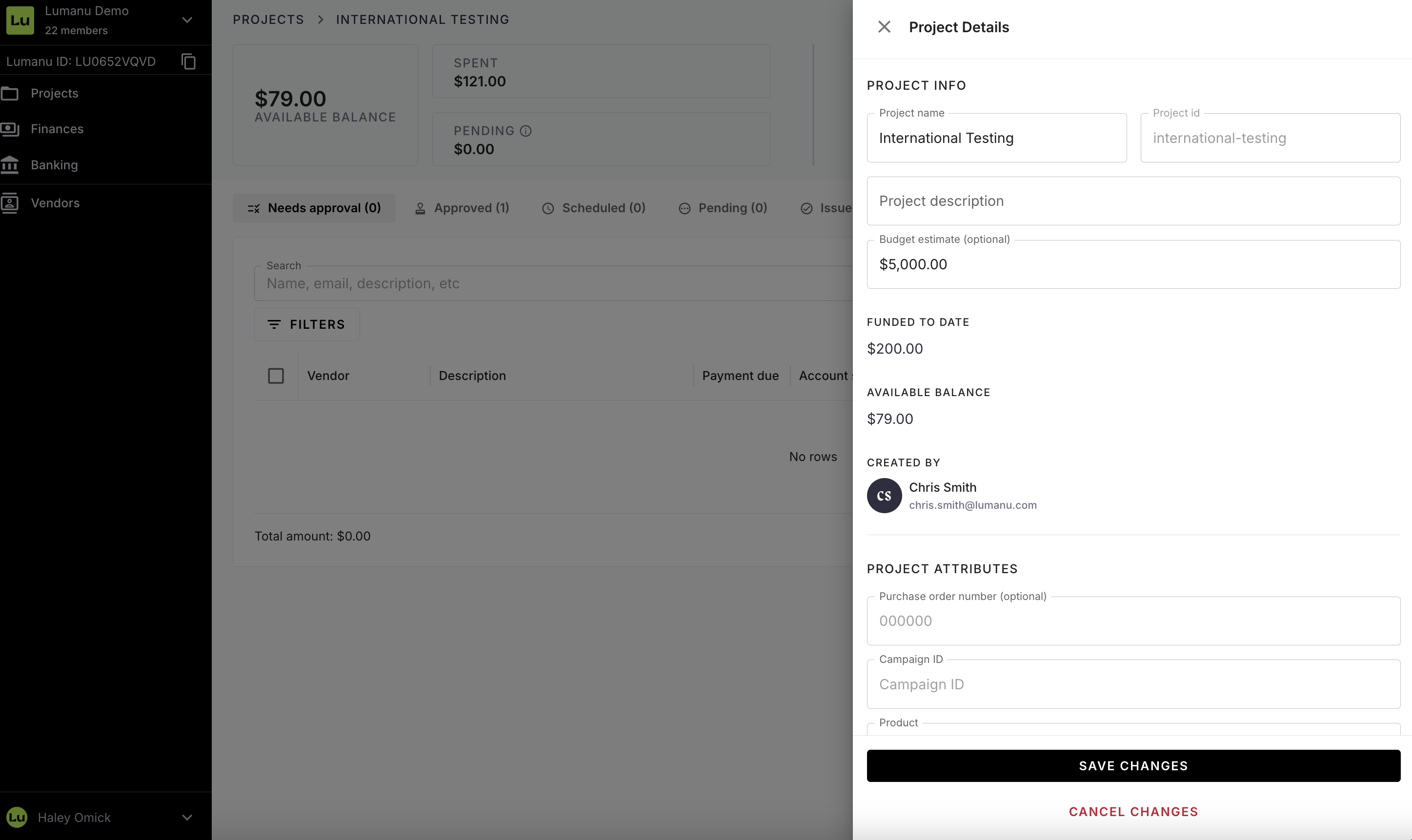Click Cancel Changes link

coord(1133,812)
